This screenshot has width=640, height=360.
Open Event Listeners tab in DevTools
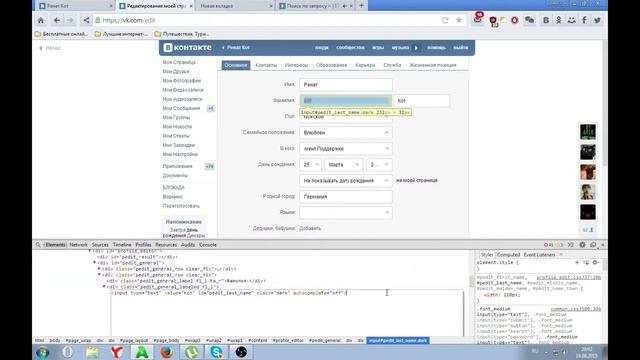539,255
